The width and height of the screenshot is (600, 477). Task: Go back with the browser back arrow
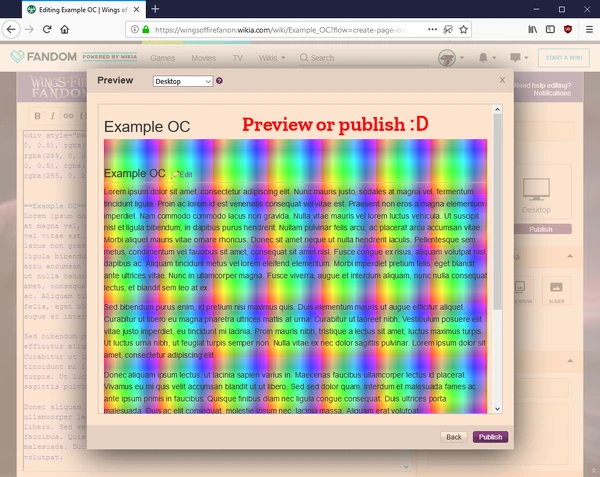(11, 29)
